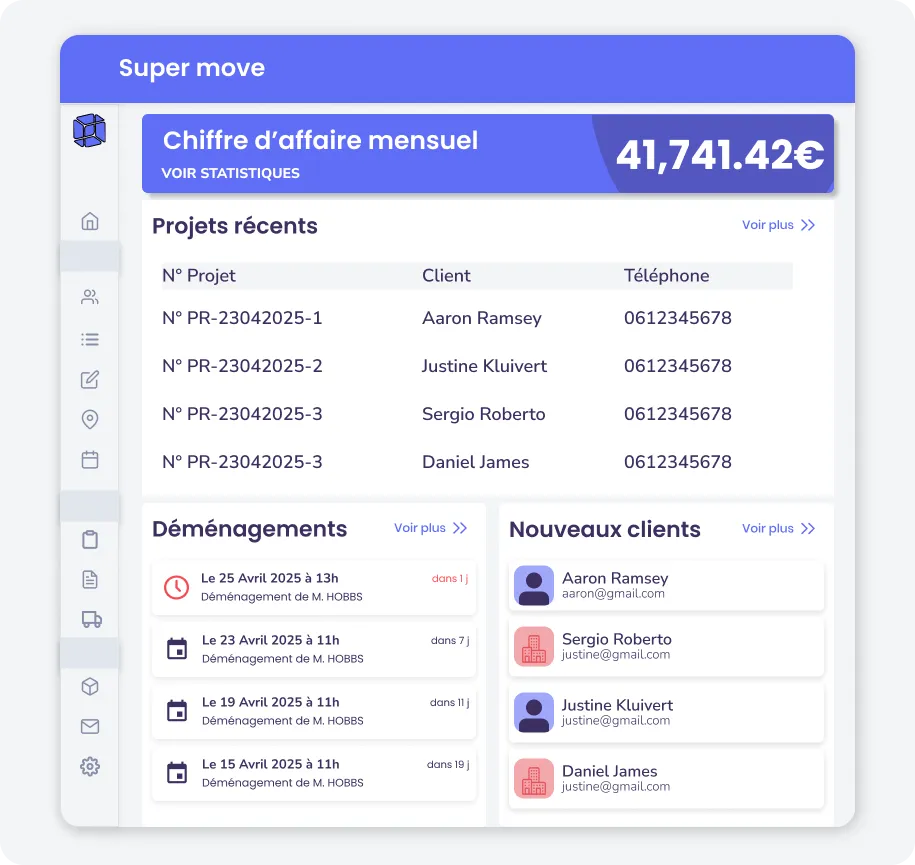Click double chevron beside Projets récents Voir plus
This screenshot has height=865, width=915.
[808, 225]
